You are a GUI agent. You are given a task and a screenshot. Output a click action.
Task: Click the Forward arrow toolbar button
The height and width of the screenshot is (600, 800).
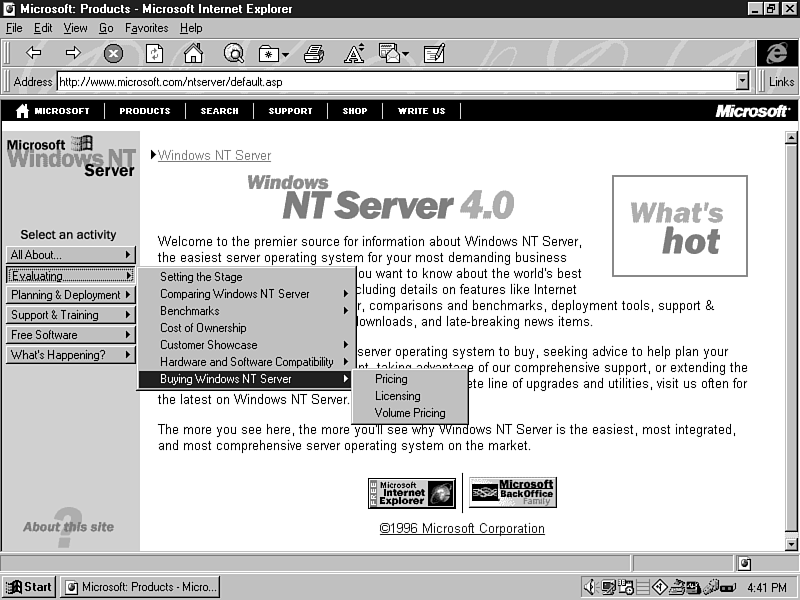click(73, 53)
